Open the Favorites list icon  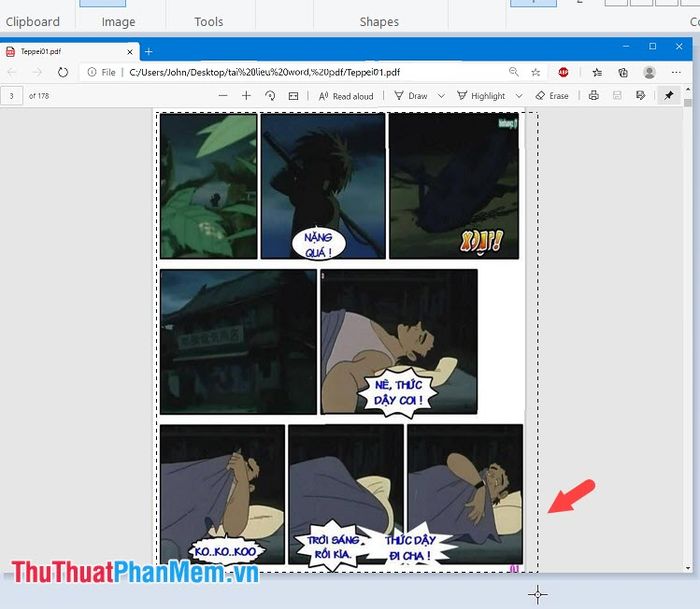pyautogui.click(x=597, y=72)
